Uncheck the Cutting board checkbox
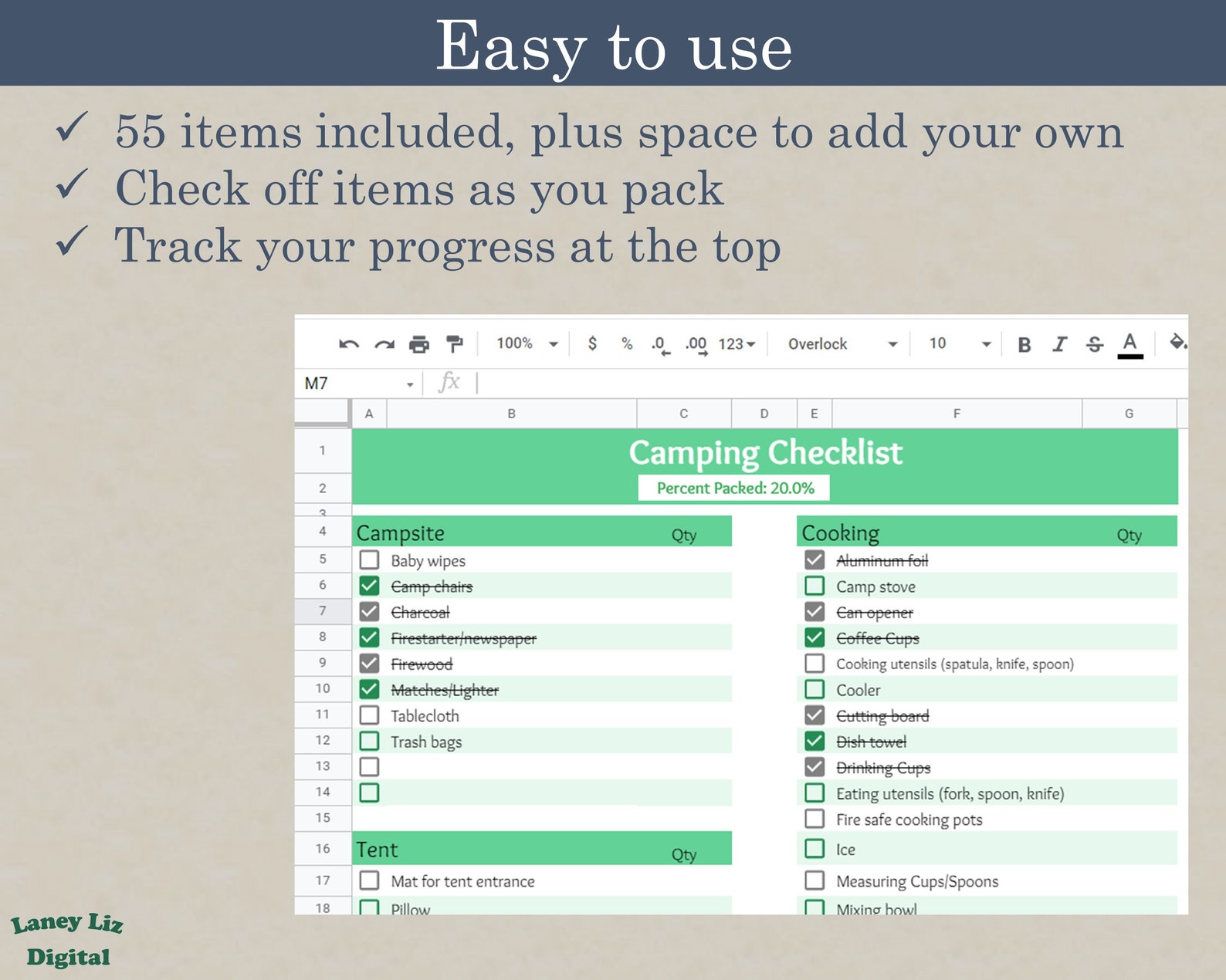 (x=815, y=715)
